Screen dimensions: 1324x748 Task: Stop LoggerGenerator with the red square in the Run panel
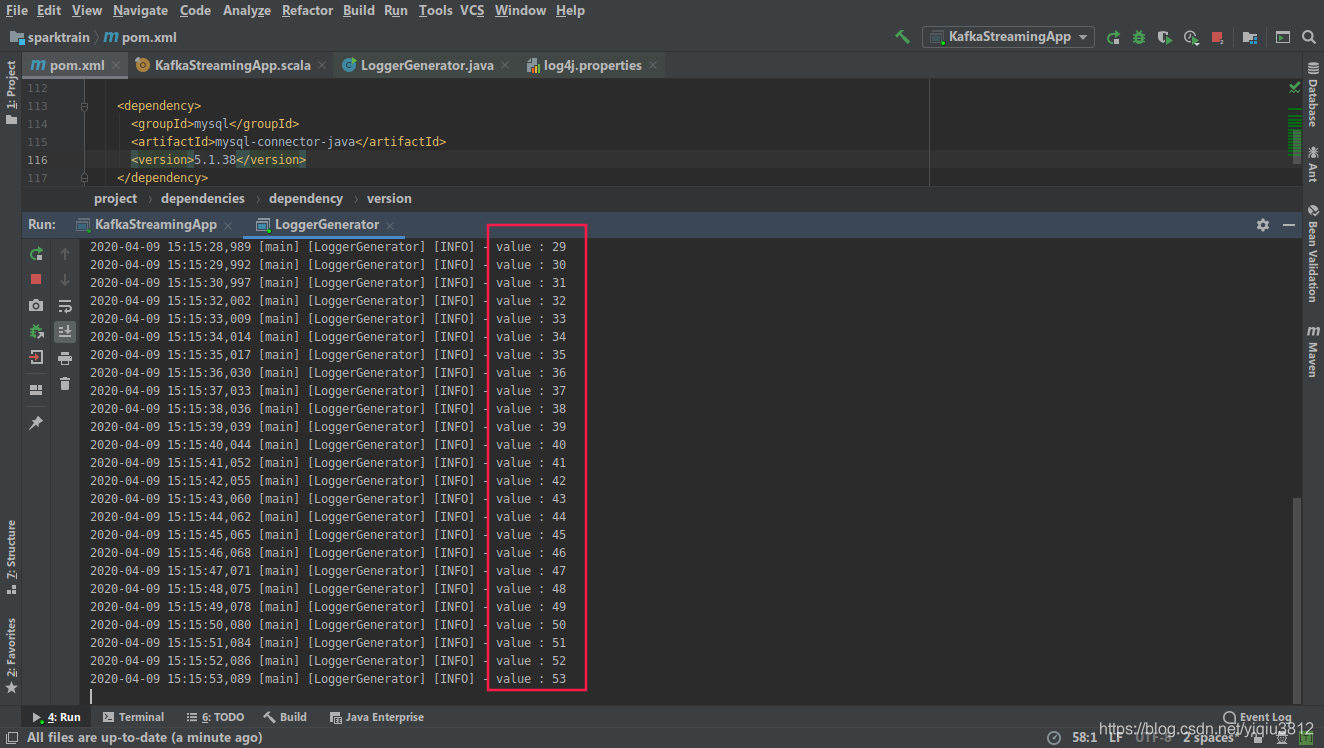(36, 280)
